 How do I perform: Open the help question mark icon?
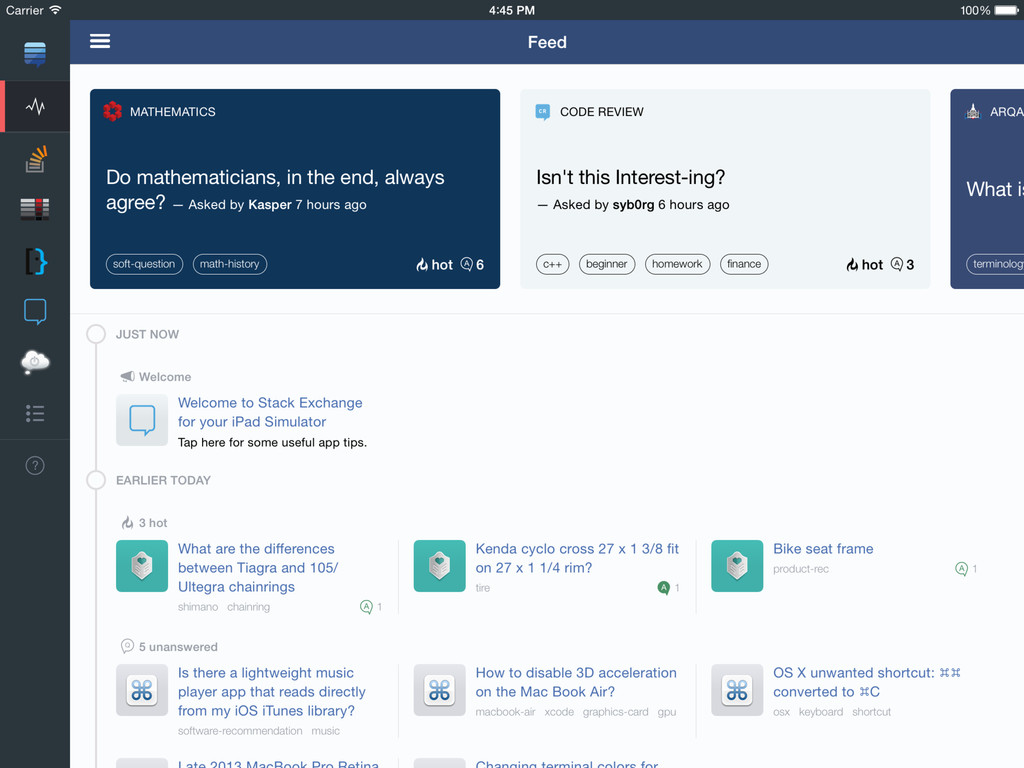click(35, 466)
